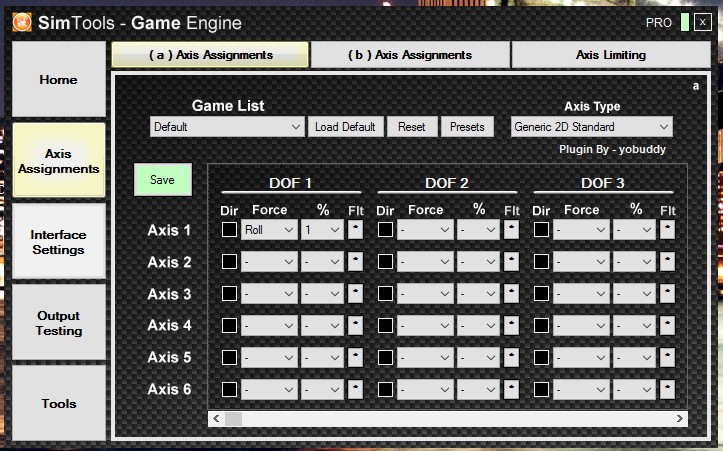Click the Flt filter button for Axis 1 DOF 1
Image resolution: width=723 pixels, height=451 pixels.
pos(355,230)
